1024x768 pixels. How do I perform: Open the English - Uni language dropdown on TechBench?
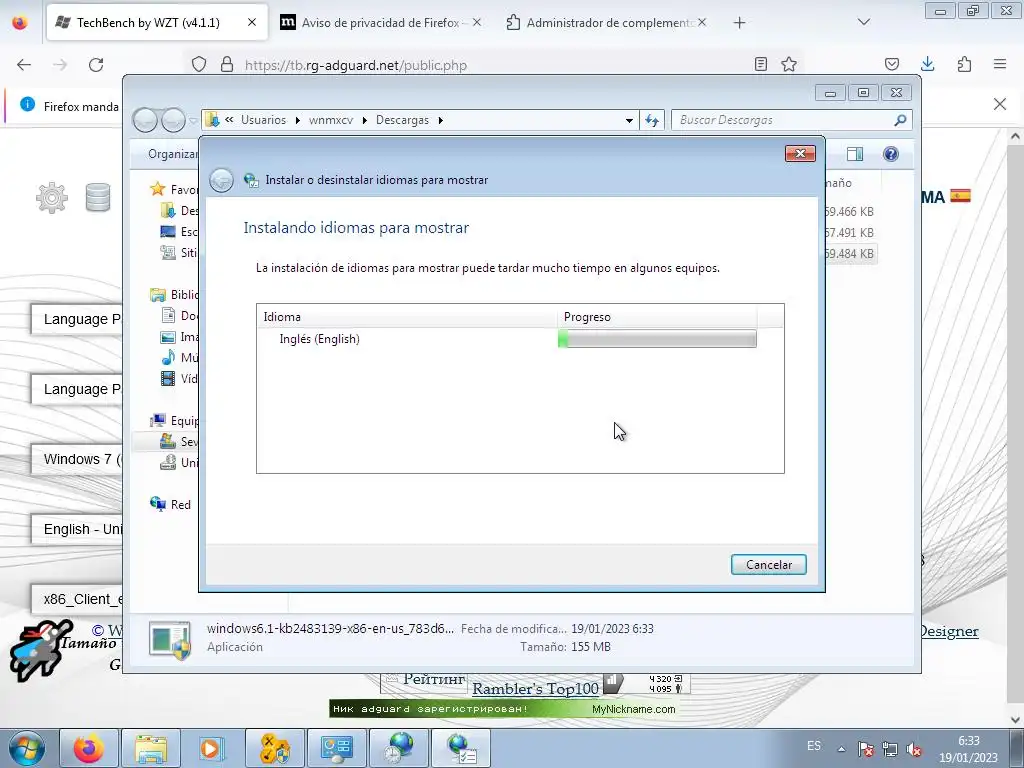[x=77, y=529]
